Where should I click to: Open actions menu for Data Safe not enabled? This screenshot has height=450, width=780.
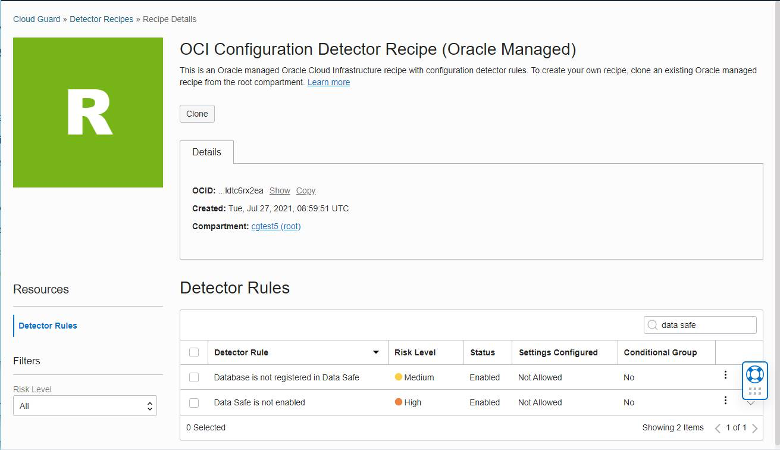point(725,400)
